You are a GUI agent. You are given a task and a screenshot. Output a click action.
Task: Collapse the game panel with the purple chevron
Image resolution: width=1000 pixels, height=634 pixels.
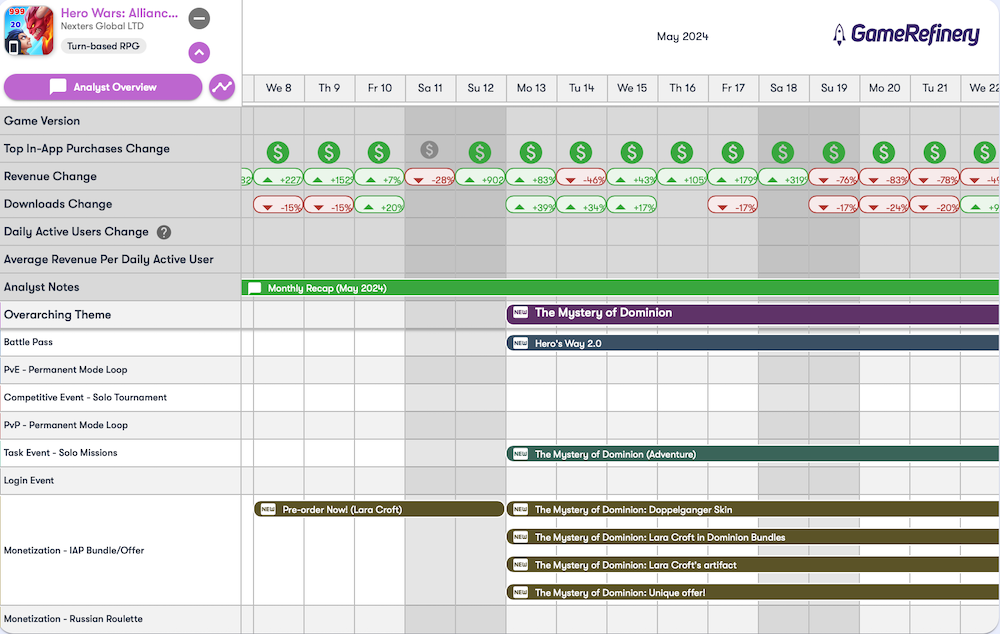click(x=199, y=52)
